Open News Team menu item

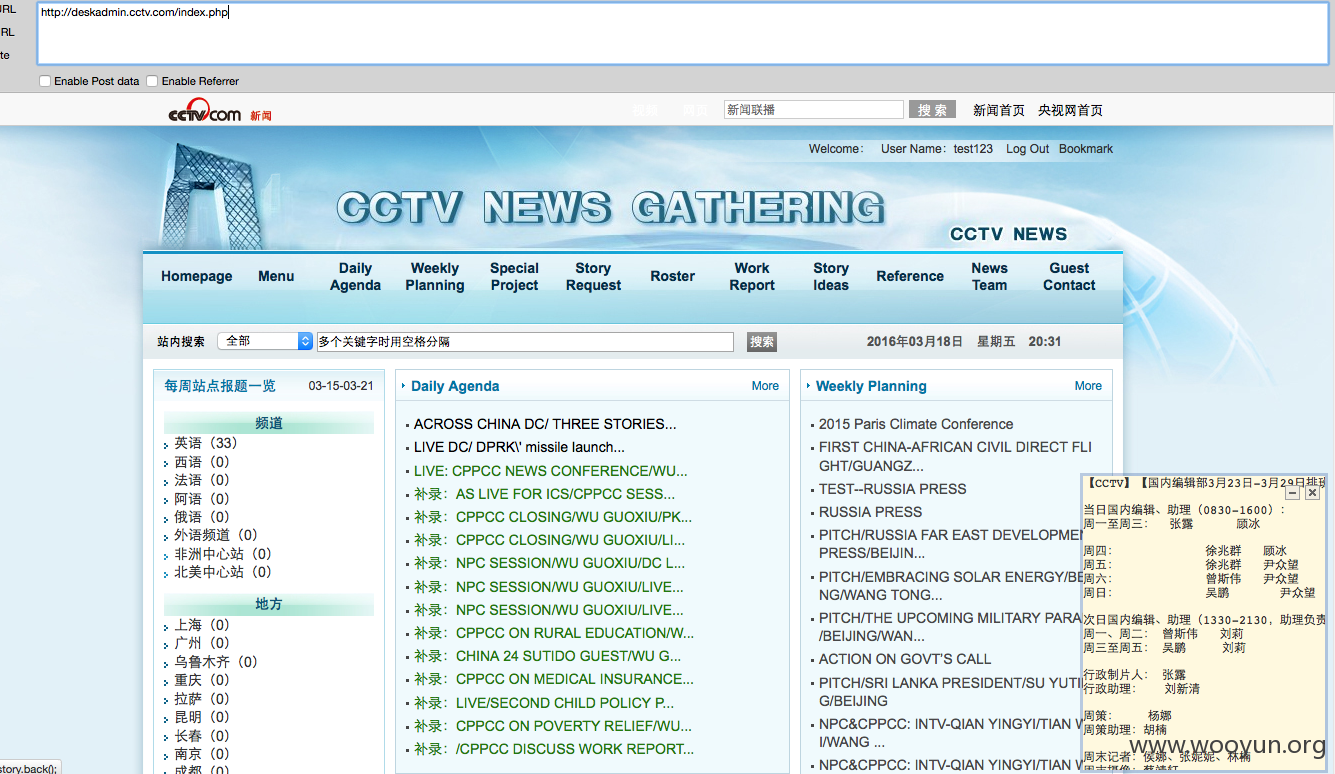click(x=990, y=276)
